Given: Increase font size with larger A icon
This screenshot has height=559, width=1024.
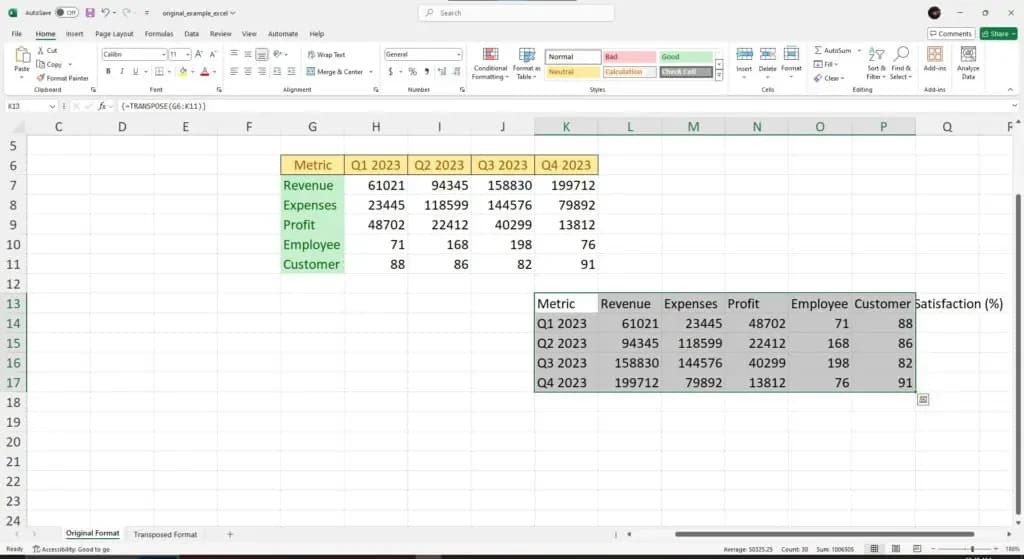Looking at the screenshot, I should point(199,54).
